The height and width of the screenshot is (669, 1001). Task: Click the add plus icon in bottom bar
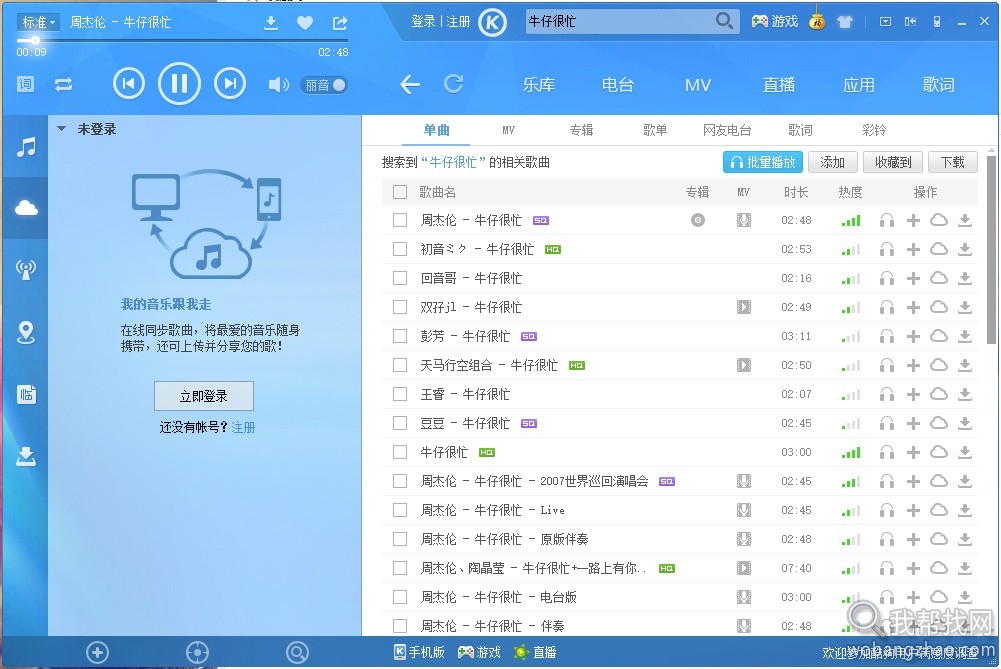click(98, 652)
